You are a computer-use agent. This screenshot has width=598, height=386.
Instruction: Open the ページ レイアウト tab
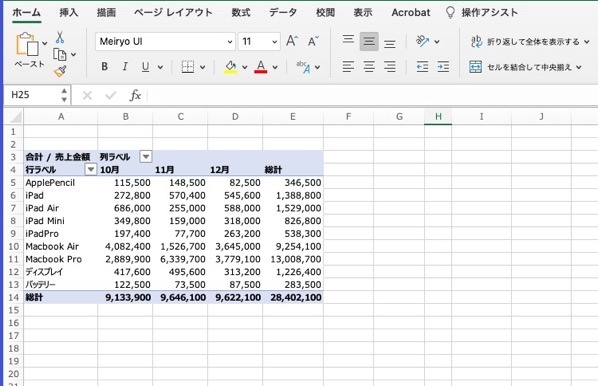tap(173, 13)
